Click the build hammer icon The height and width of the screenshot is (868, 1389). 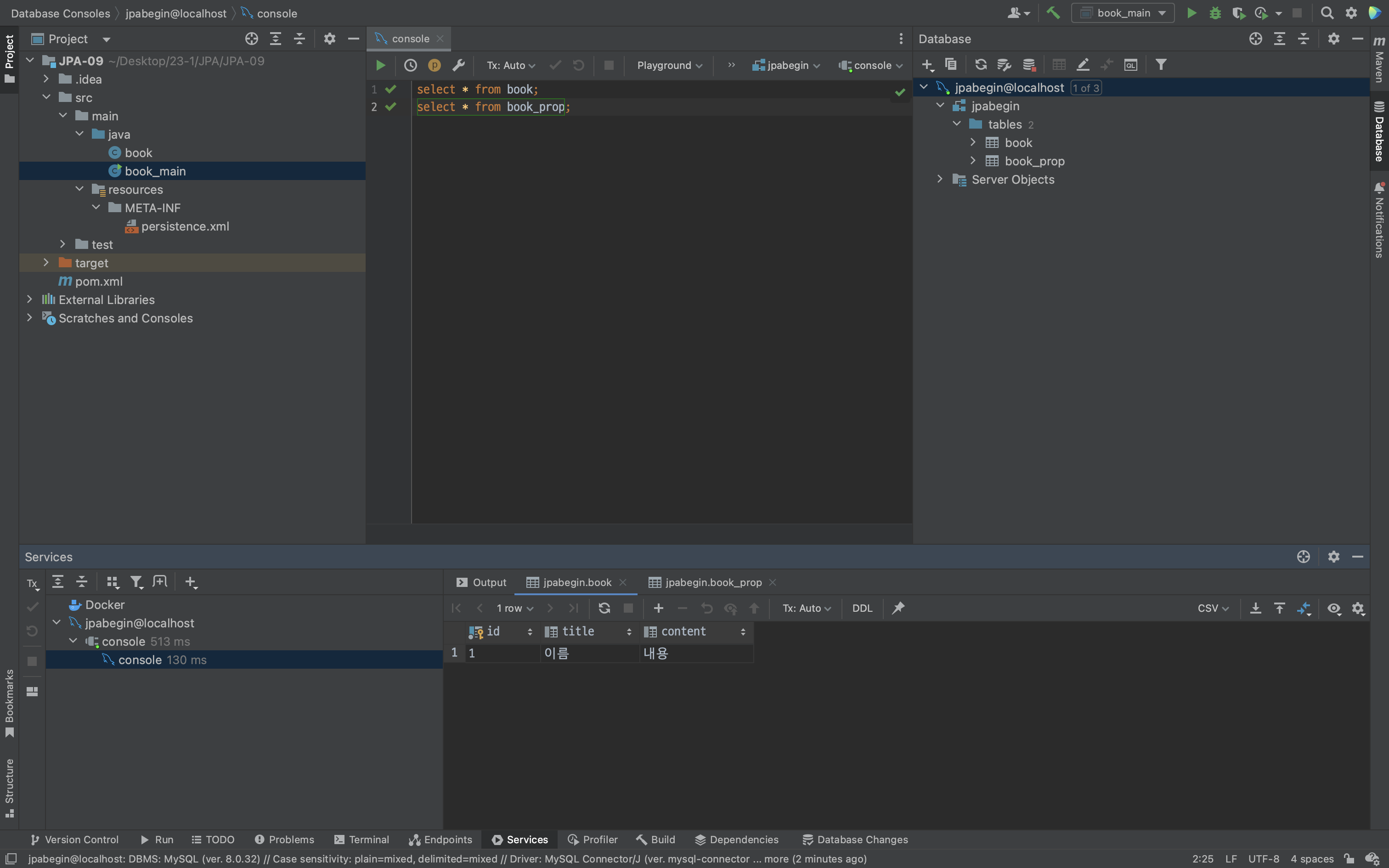[1053, 13]
